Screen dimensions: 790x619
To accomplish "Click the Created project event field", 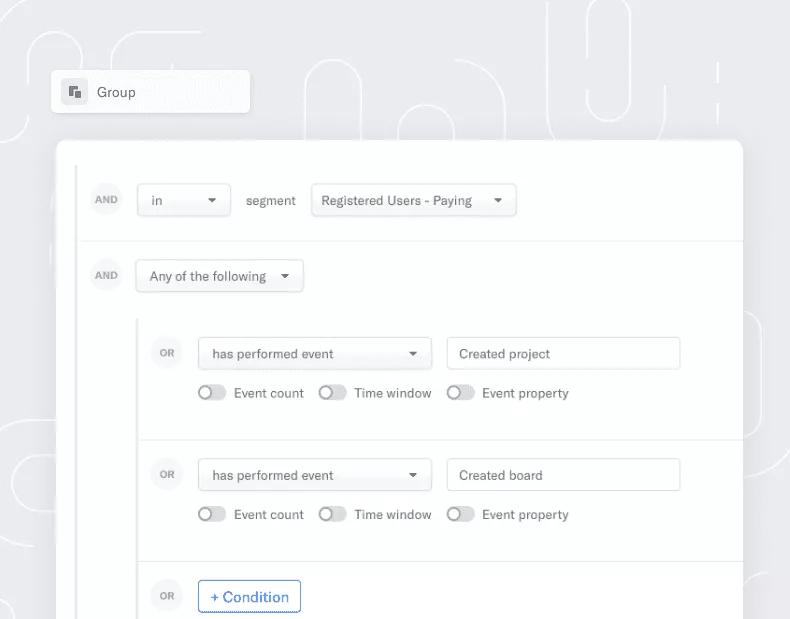I will click(x=563, y=354).
